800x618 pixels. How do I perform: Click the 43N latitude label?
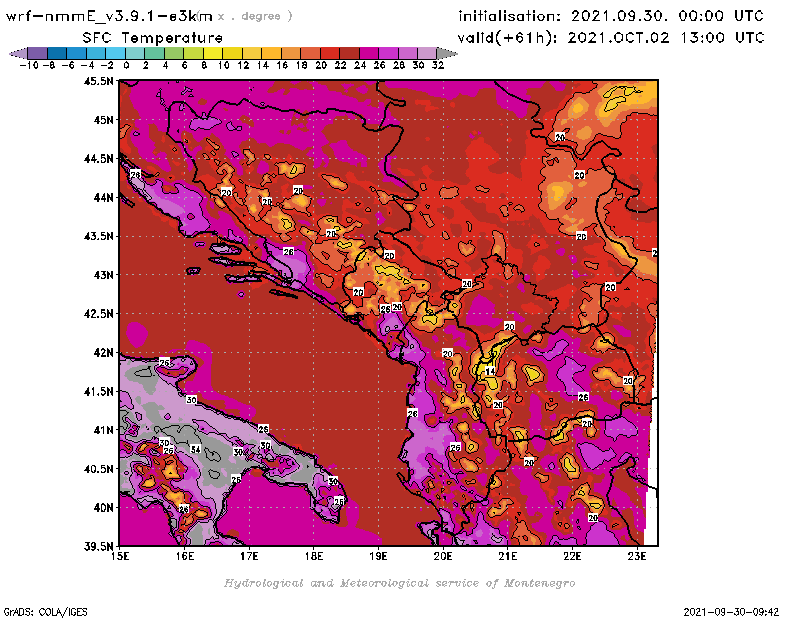click(103, 275)
